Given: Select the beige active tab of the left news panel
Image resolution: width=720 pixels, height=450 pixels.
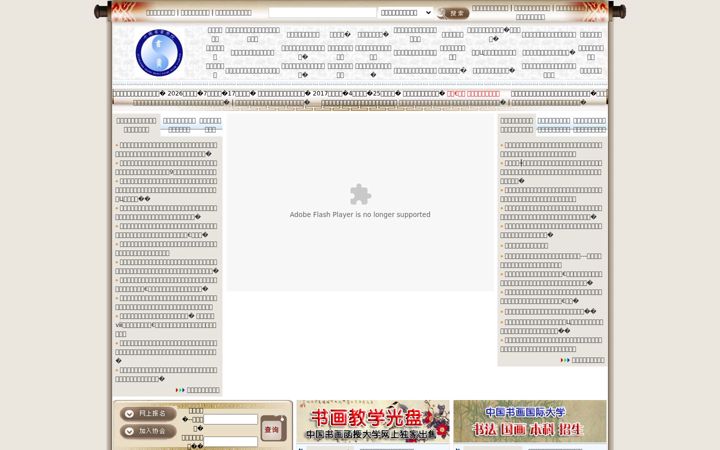Looking at the screenshot, I should click(136, 125).
